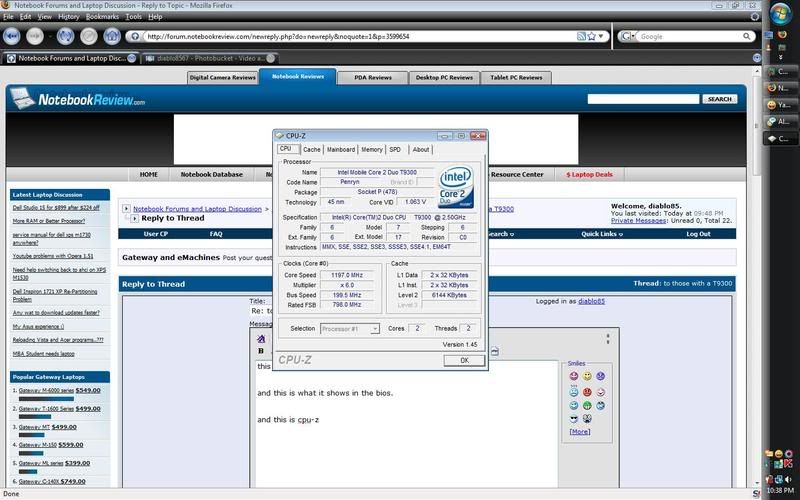Open the Firefox home page button

(x=112, y=36)
